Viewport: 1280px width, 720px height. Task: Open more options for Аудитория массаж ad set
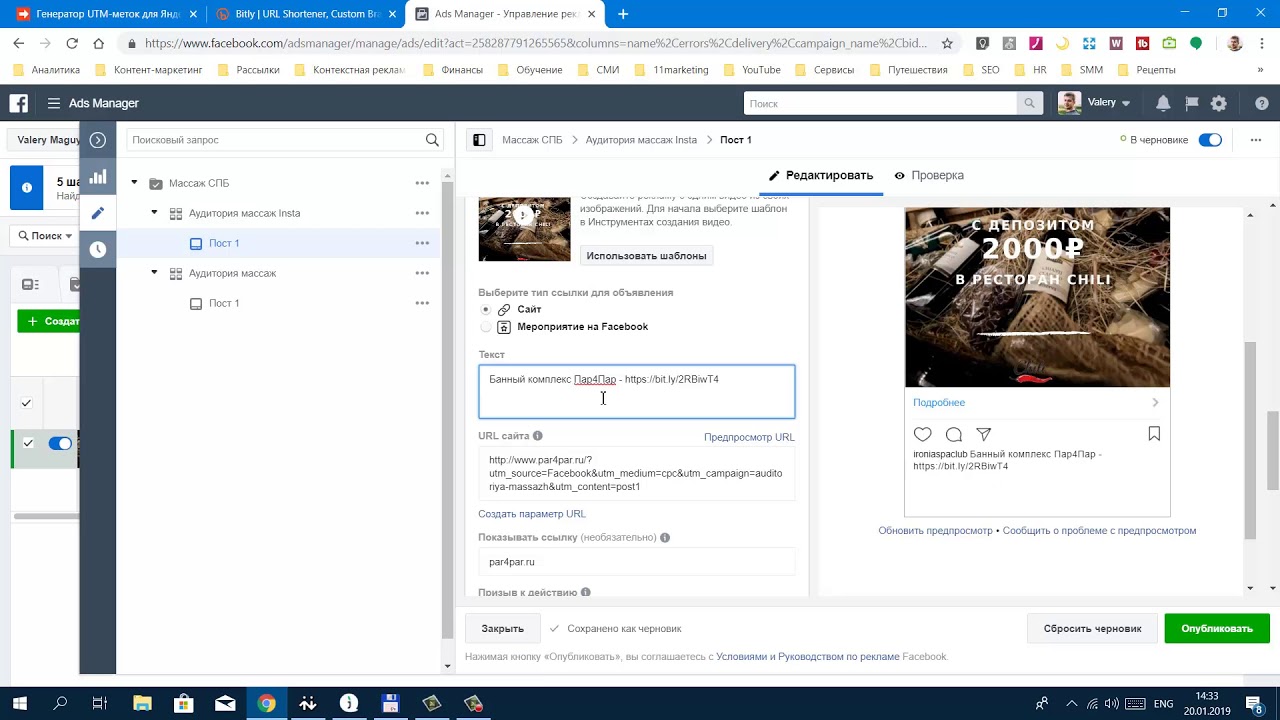422,273
